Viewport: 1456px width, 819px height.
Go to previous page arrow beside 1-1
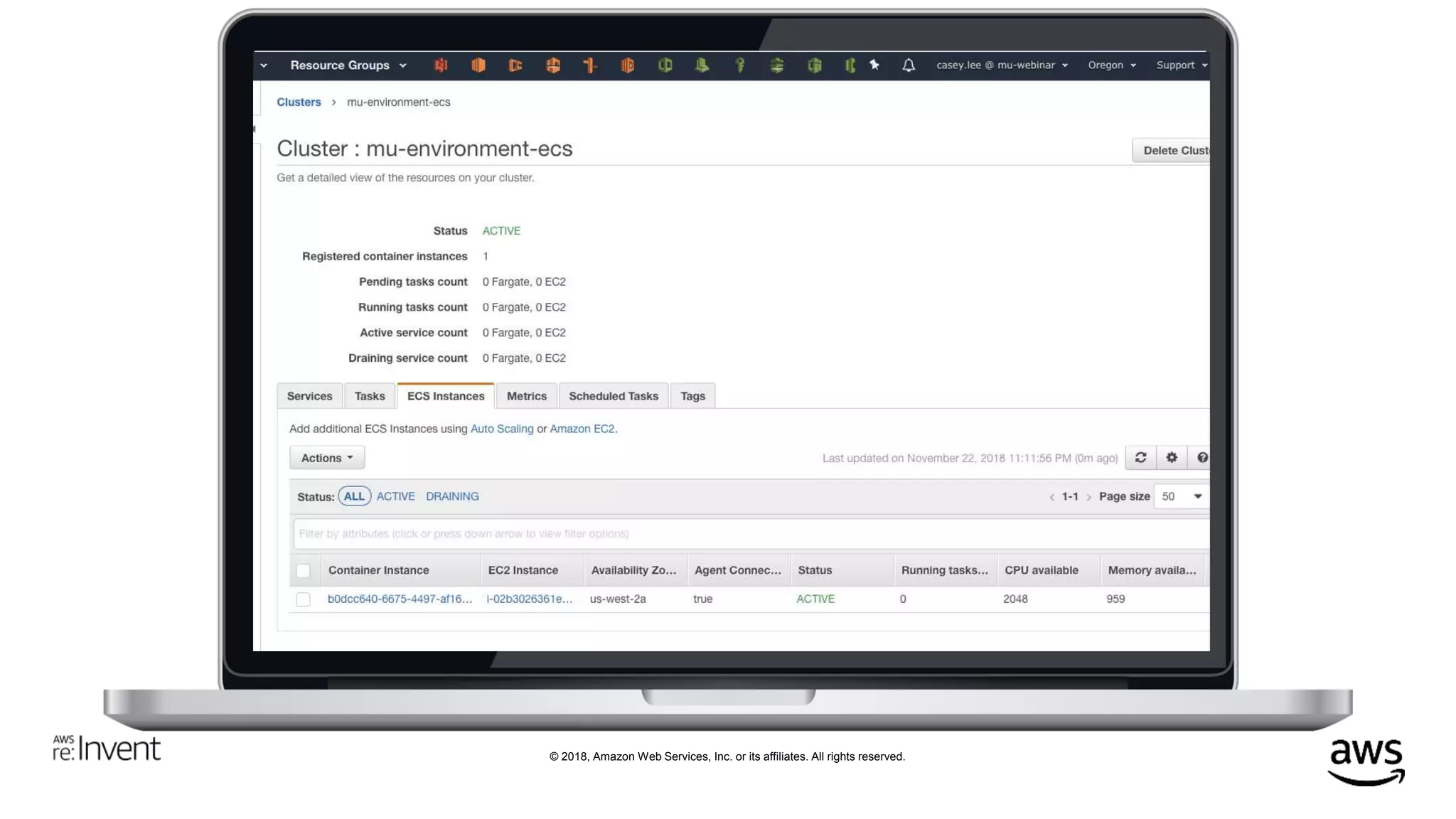tap(1051, 497)
